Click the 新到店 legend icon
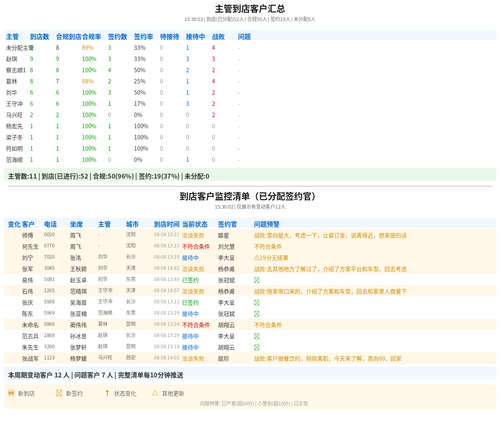This screenshot has width=500, height=426. (11, 393)
